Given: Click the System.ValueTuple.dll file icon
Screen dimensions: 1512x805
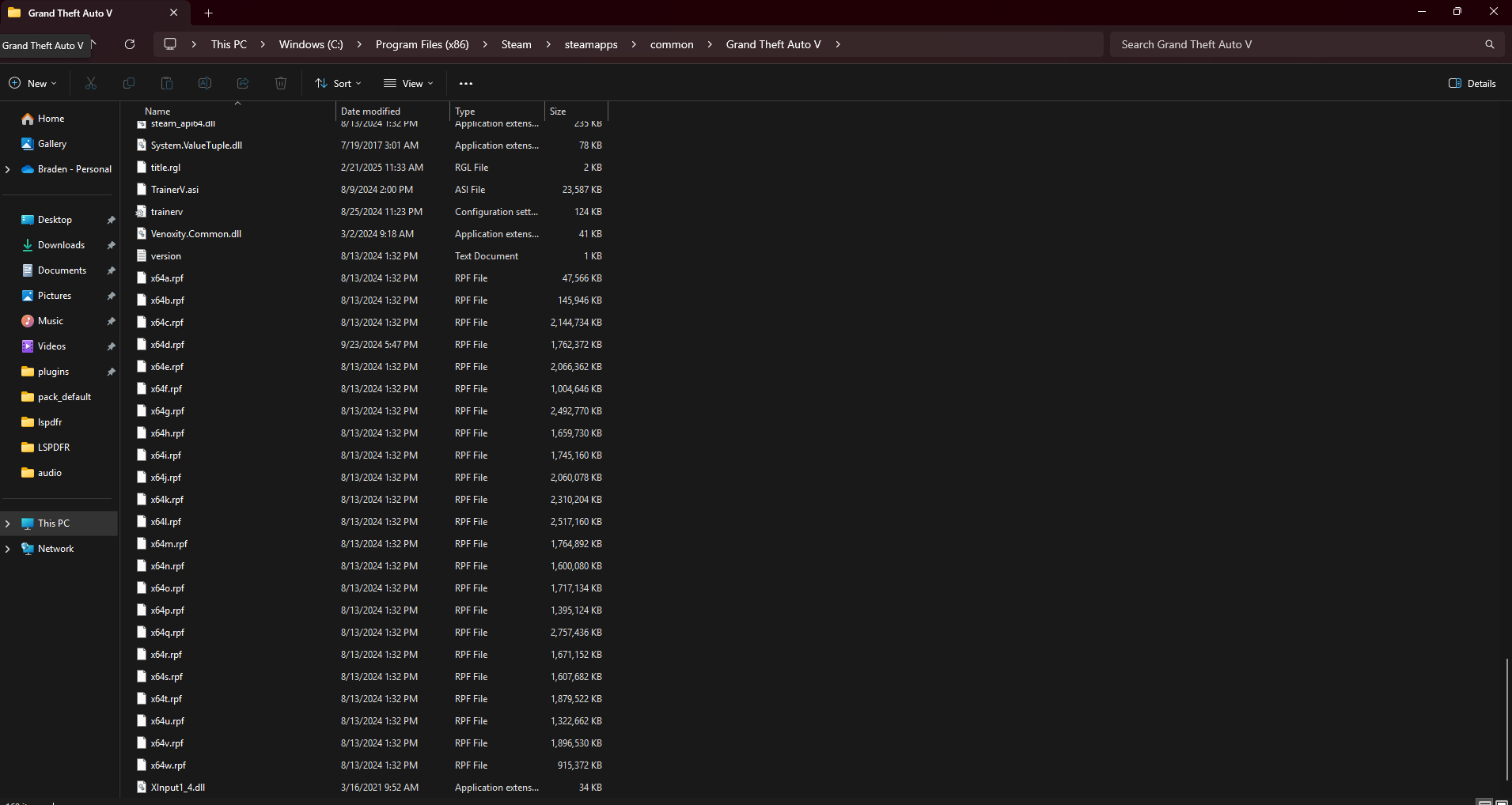Looking at the screenshot, I should click(142, 146).
